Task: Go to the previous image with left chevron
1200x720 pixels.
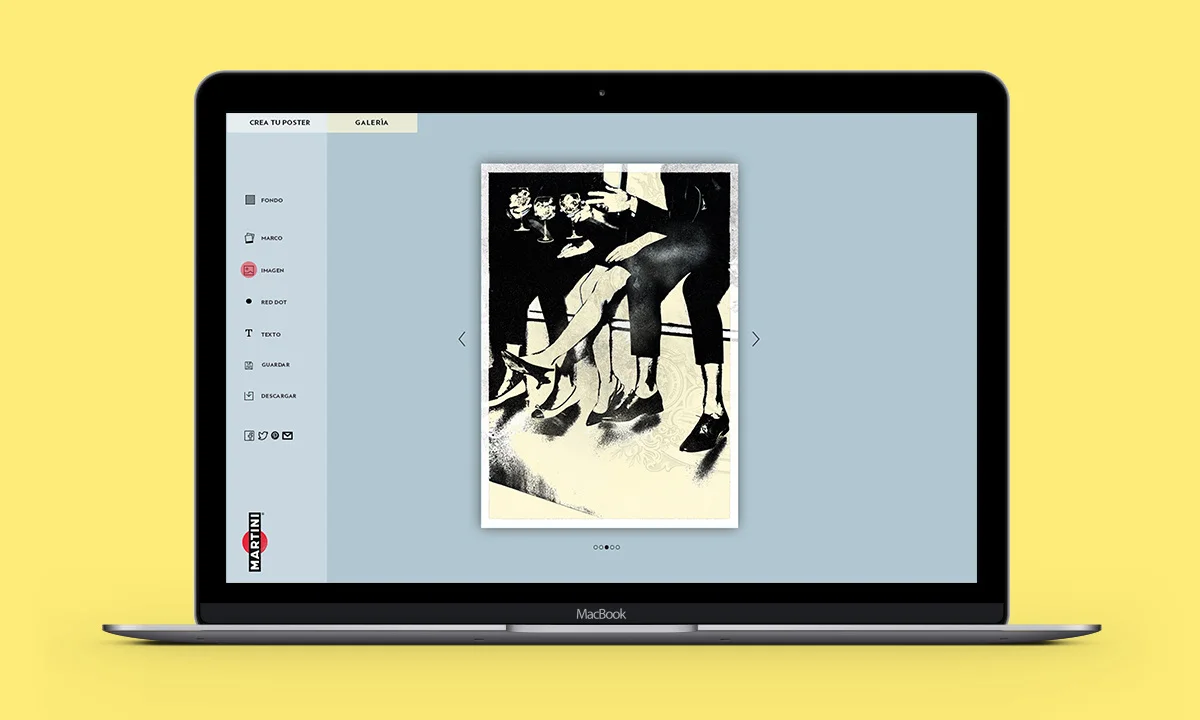Action: (462, 339)
